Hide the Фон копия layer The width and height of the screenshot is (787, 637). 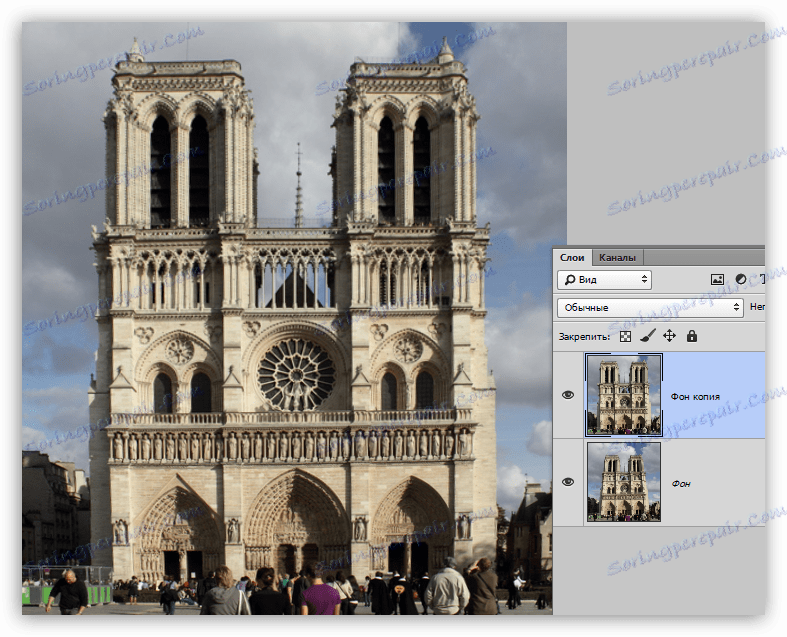coord(568,395)
